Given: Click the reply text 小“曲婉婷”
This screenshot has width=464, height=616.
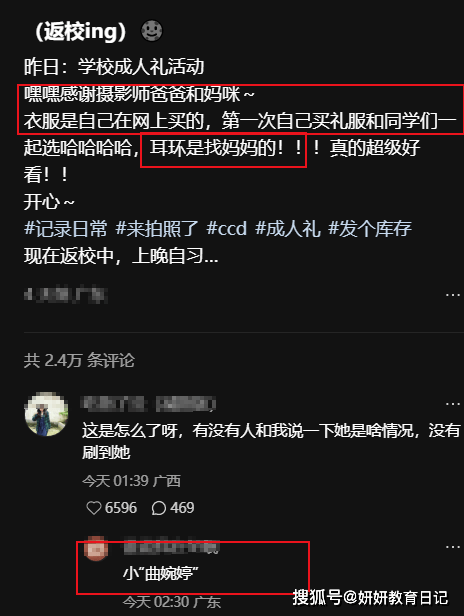Looking at the screenshot, I should pos(161,574).
